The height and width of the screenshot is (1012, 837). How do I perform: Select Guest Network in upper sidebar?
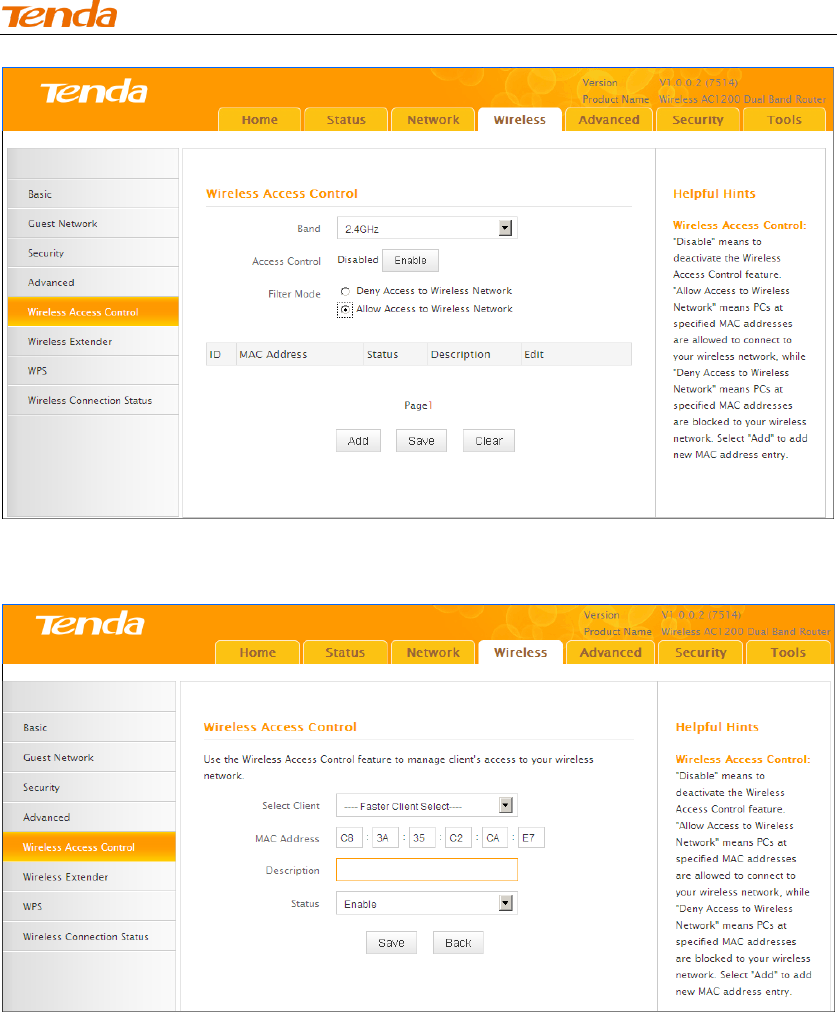(93, 223)
